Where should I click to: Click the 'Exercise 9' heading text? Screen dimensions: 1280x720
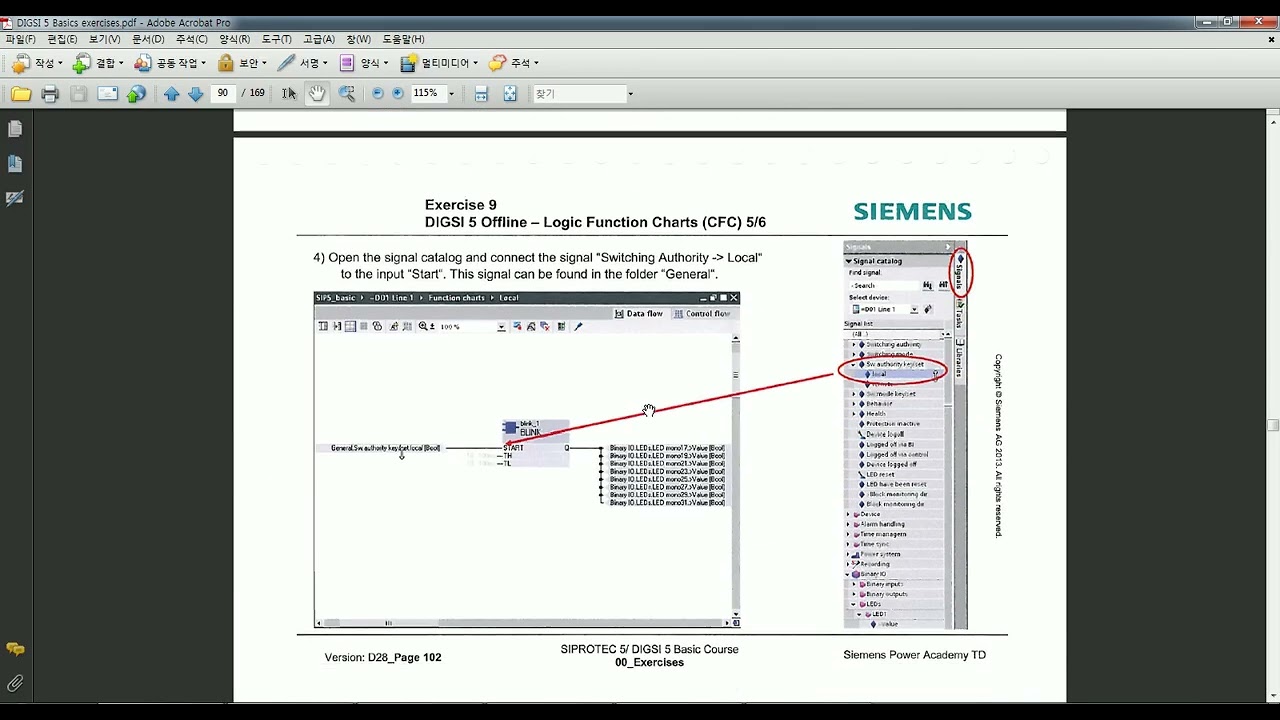[461, 205]
